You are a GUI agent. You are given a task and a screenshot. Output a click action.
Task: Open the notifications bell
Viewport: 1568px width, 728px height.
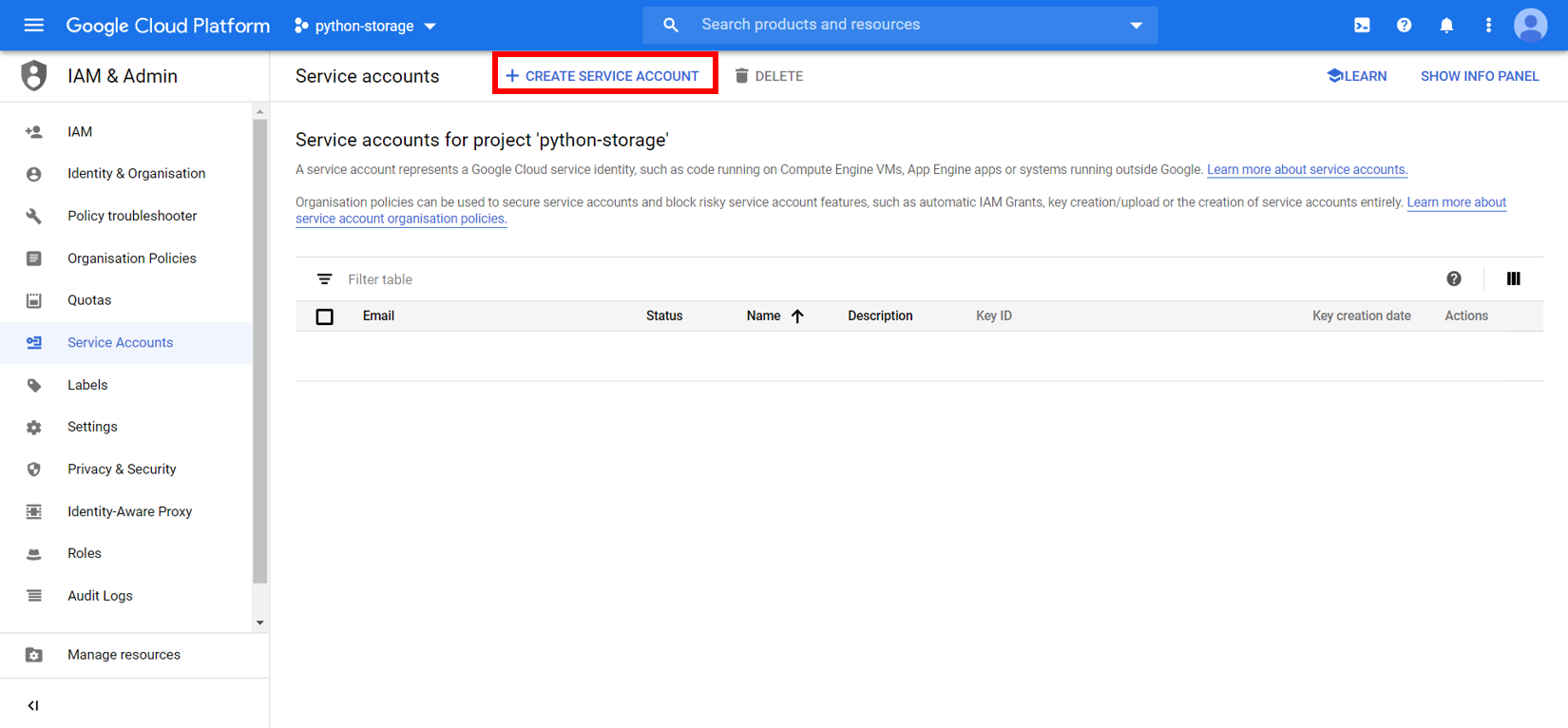tap(1446, 26)
